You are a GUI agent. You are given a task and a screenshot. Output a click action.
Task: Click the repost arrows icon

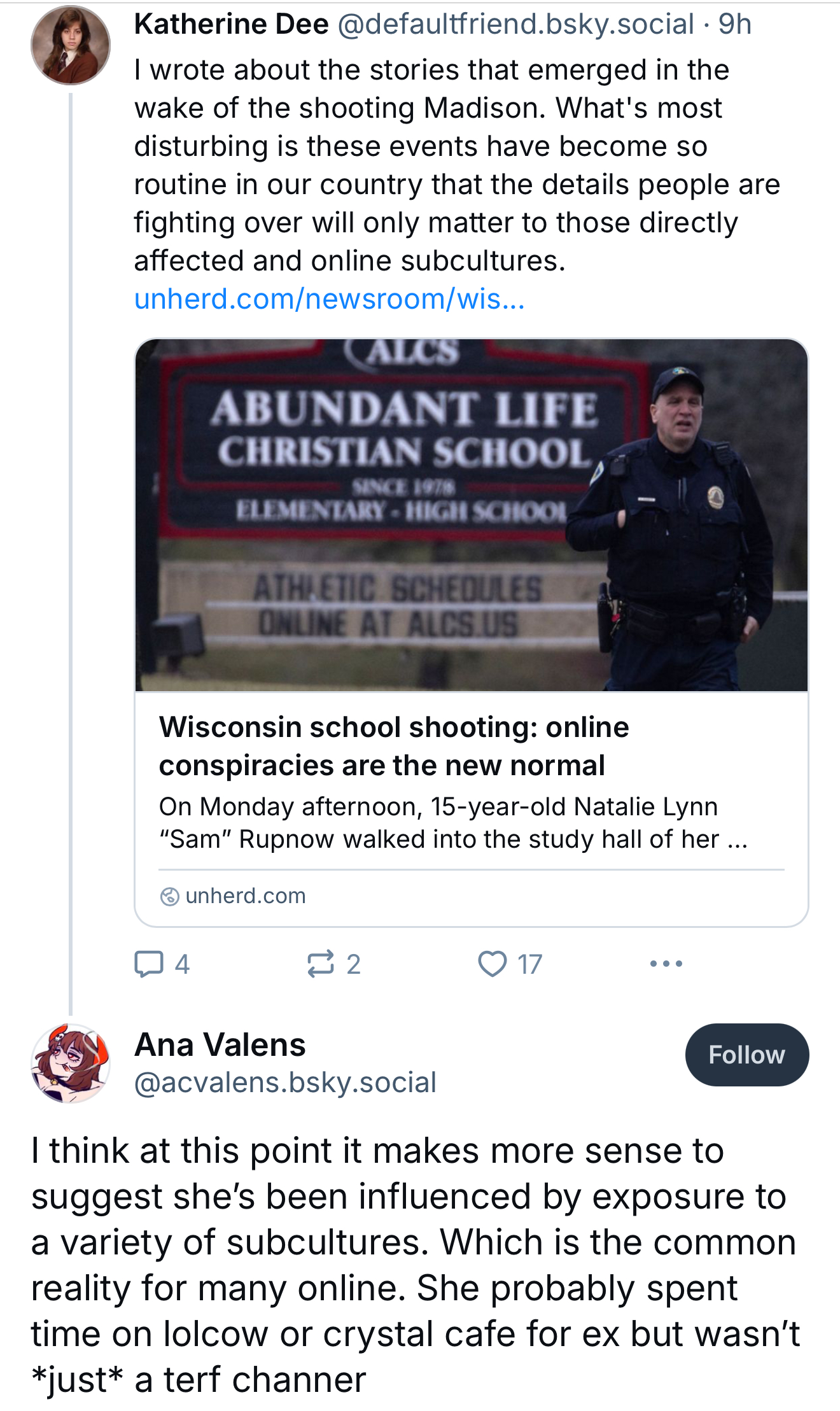pos(320,964)
